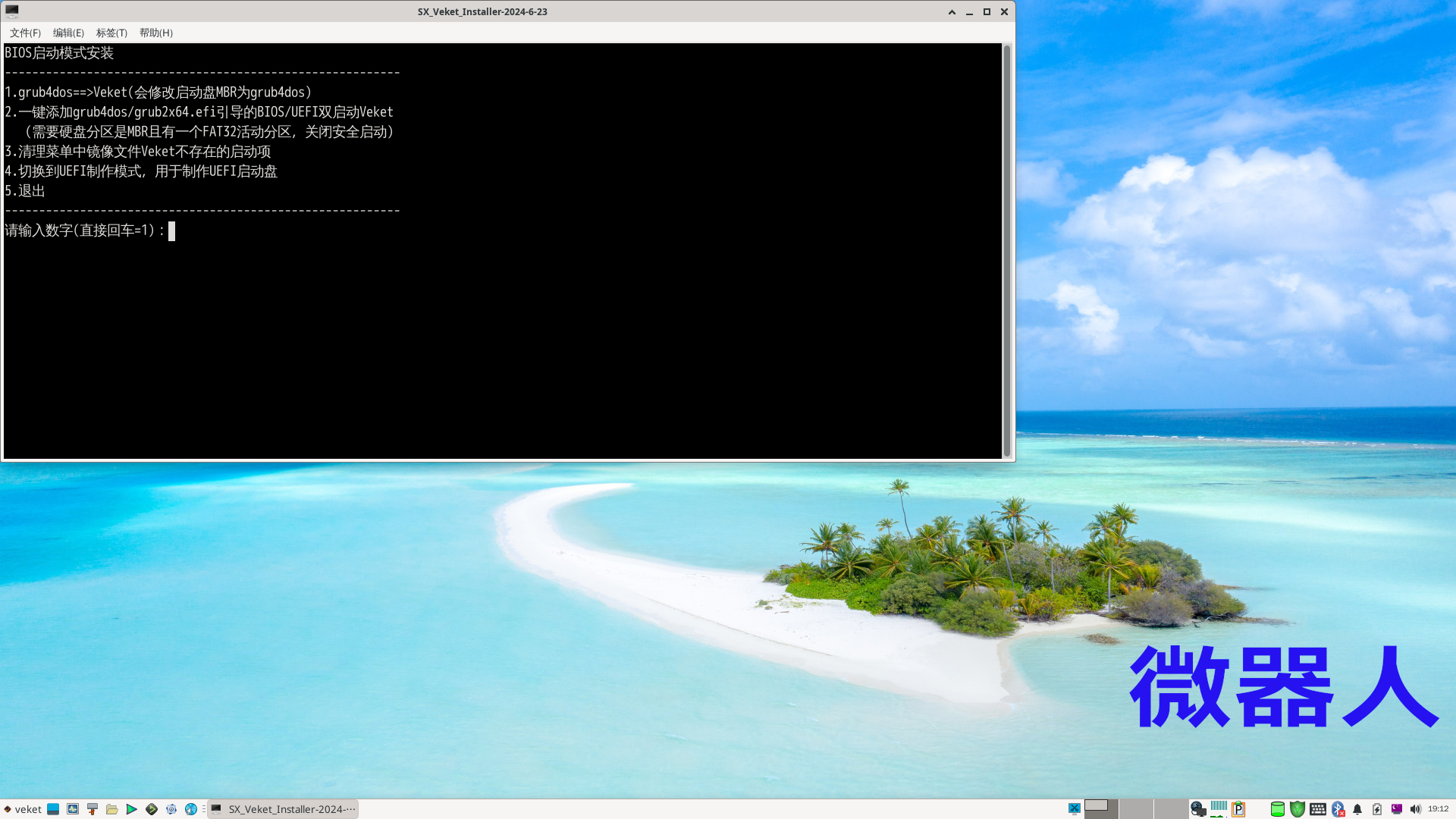The width and height of the screenshot is (1456, 819).
Task: Open the blue gear settings launcher
Action: [x=171, y=809]
